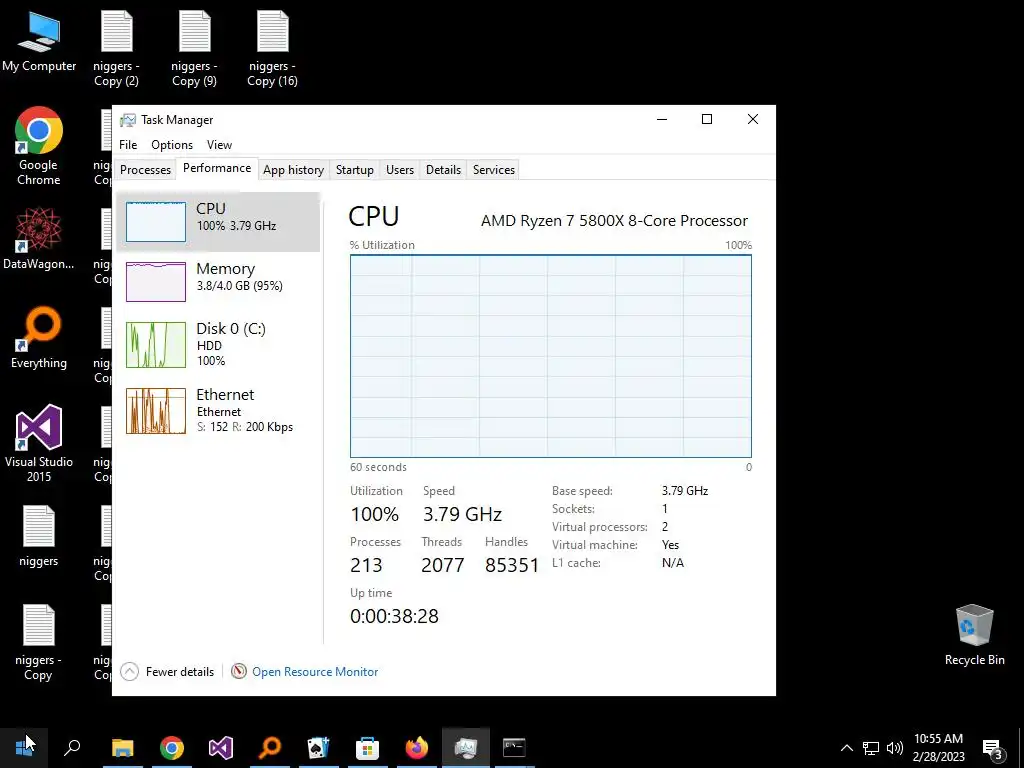Select the CPU performance graph thumbnail in sidebar
The height and width of the screenshot is (768, 1024).
coord(155,222)
